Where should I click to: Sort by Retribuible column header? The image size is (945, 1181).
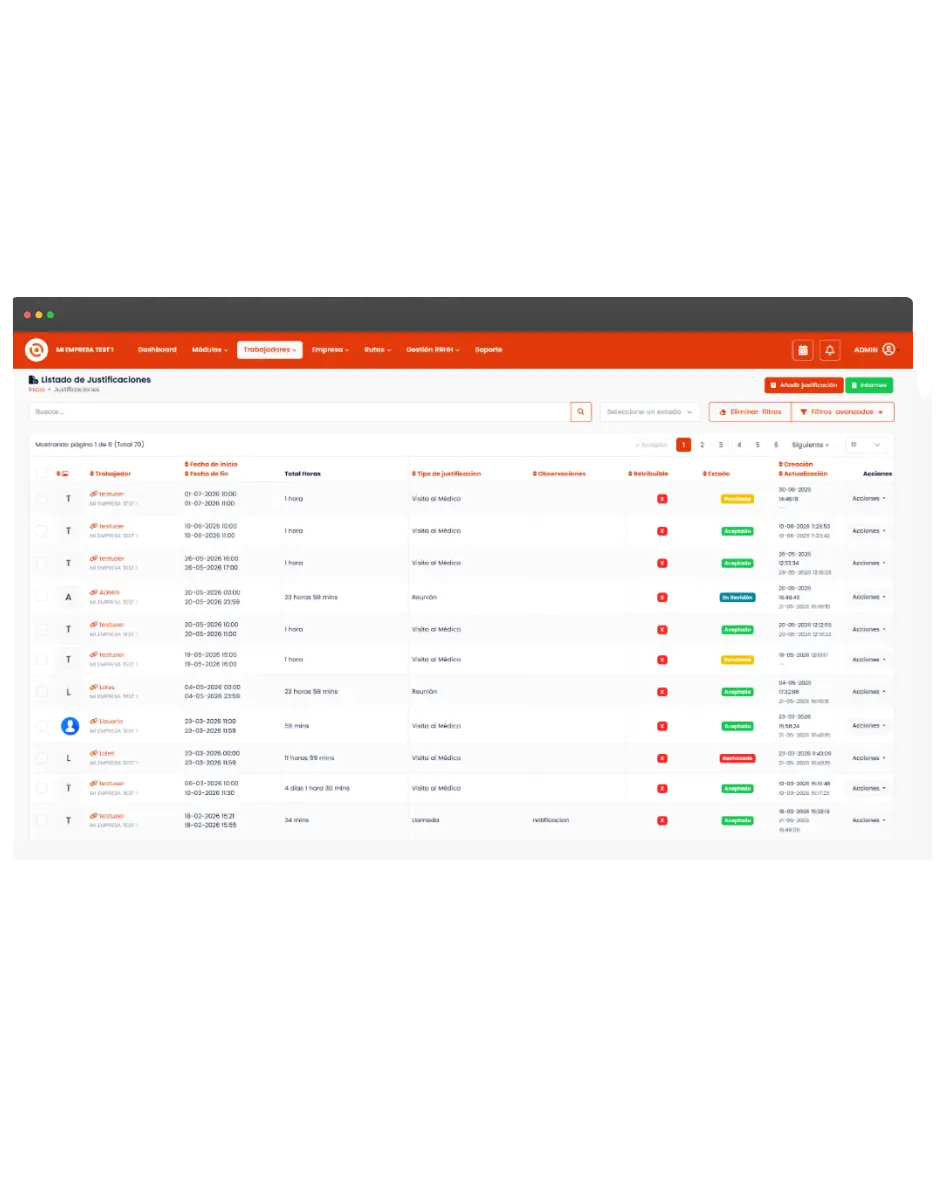tap(648, 474)
